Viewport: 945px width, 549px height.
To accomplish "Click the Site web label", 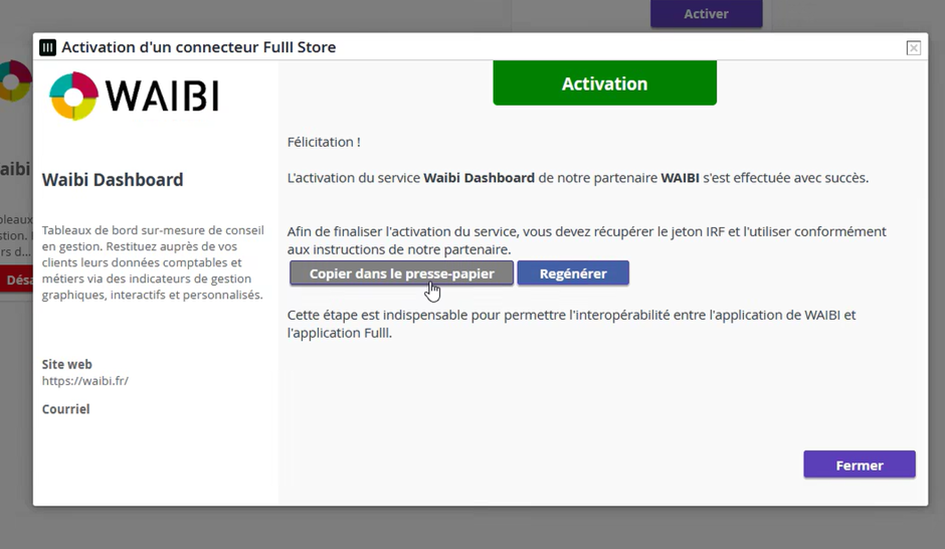I will pos(67,364).
